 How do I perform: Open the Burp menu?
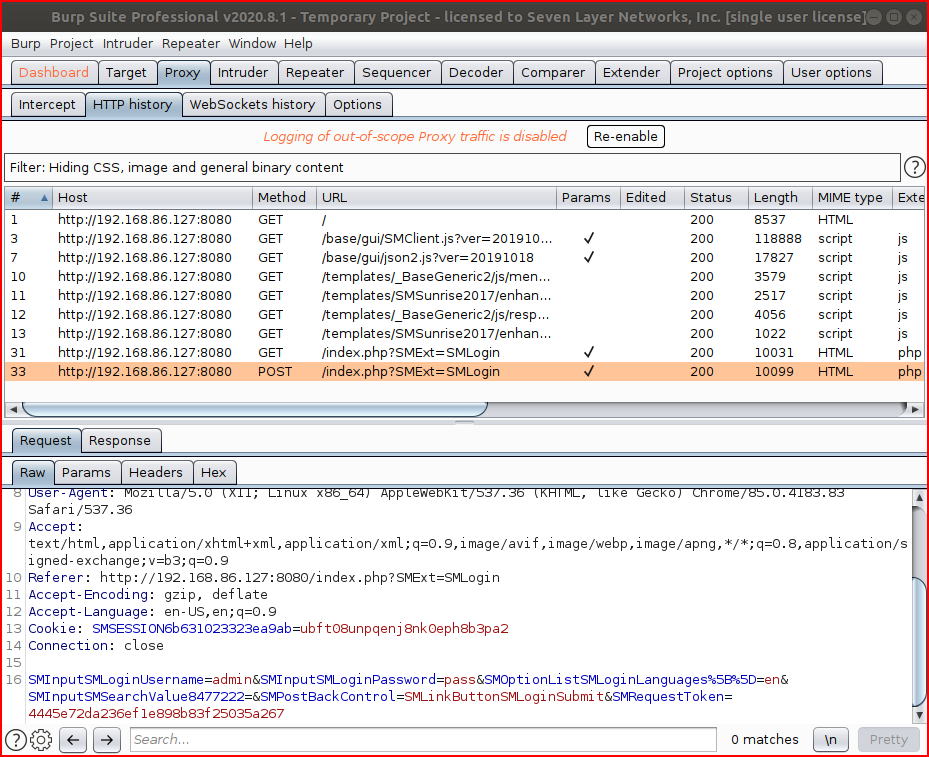[25, 44]
